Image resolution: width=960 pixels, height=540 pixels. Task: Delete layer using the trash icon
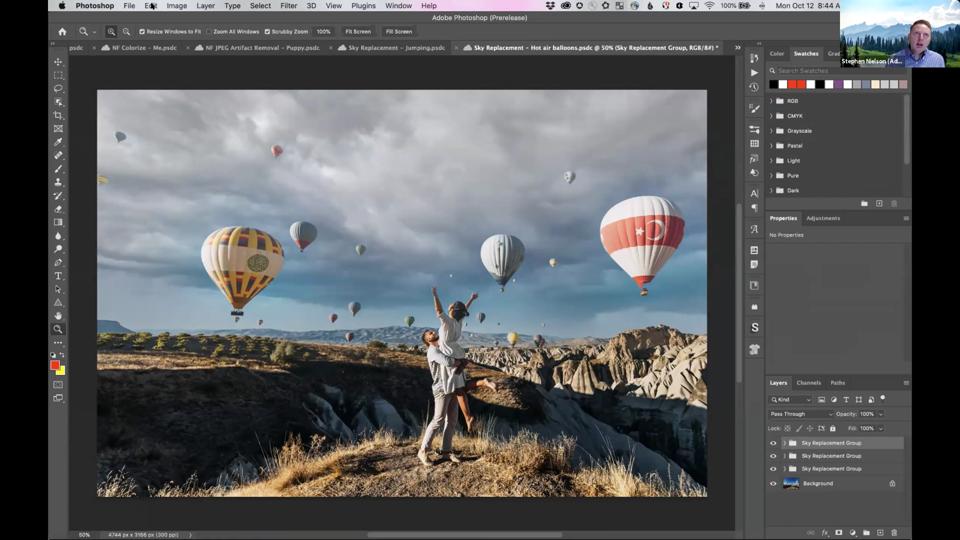coord(894,532)
